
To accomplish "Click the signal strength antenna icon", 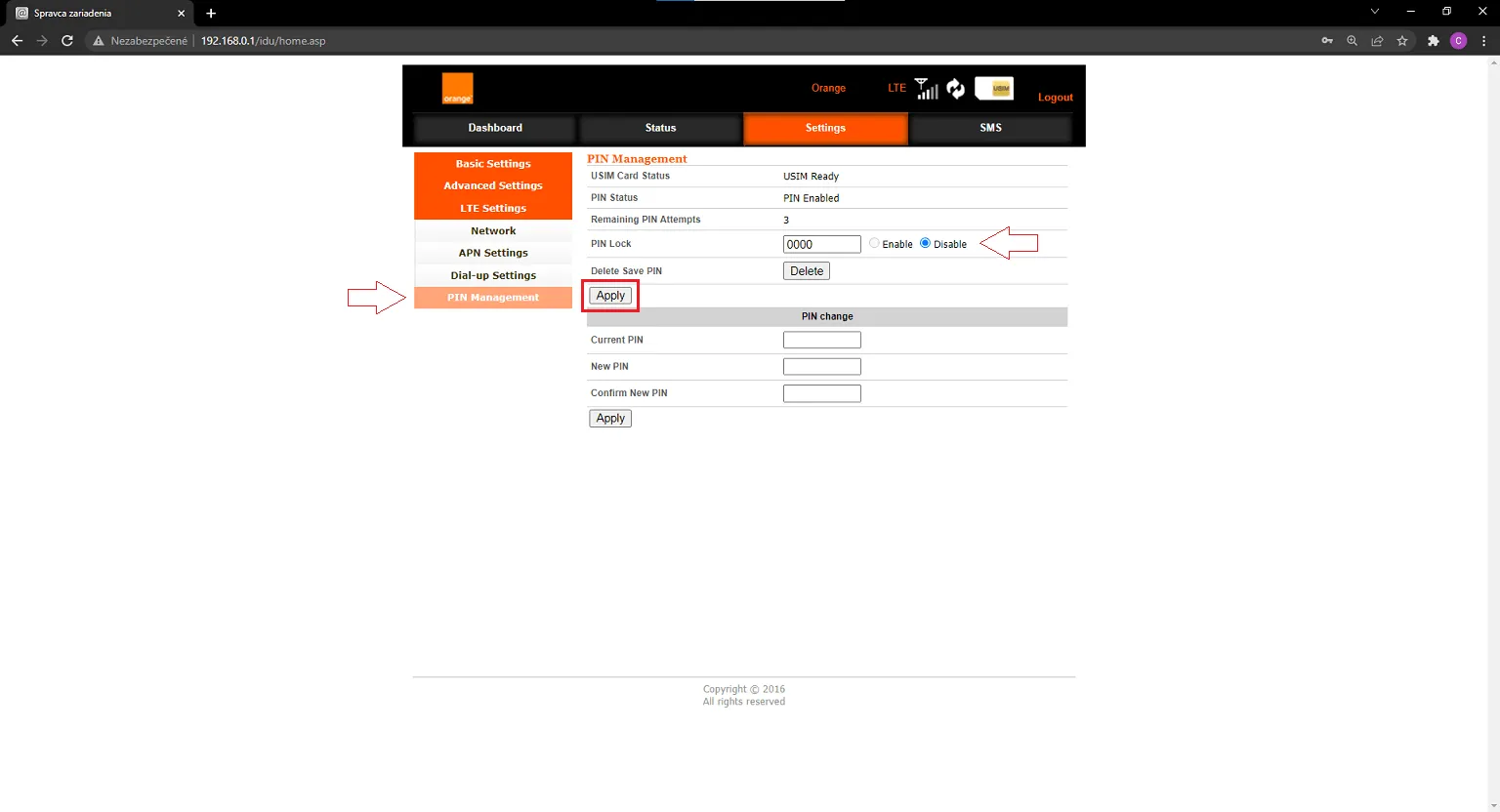I will pos(927,89).
